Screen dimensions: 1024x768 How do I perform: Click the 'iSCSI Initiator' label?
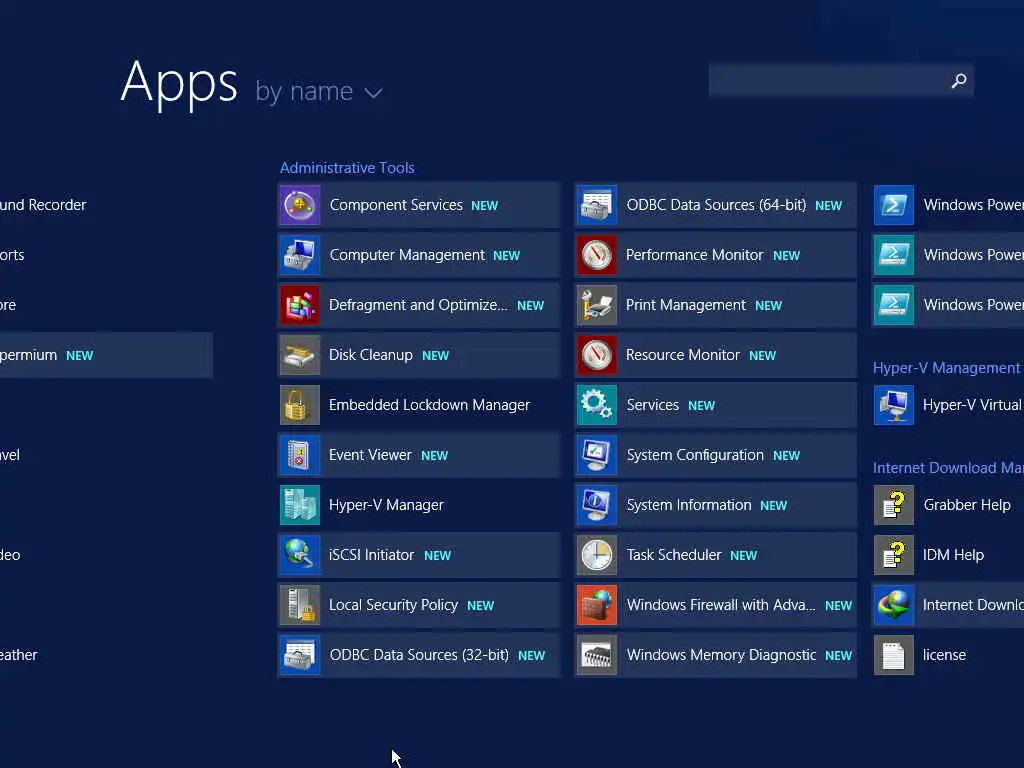click(x=372, y=555)
